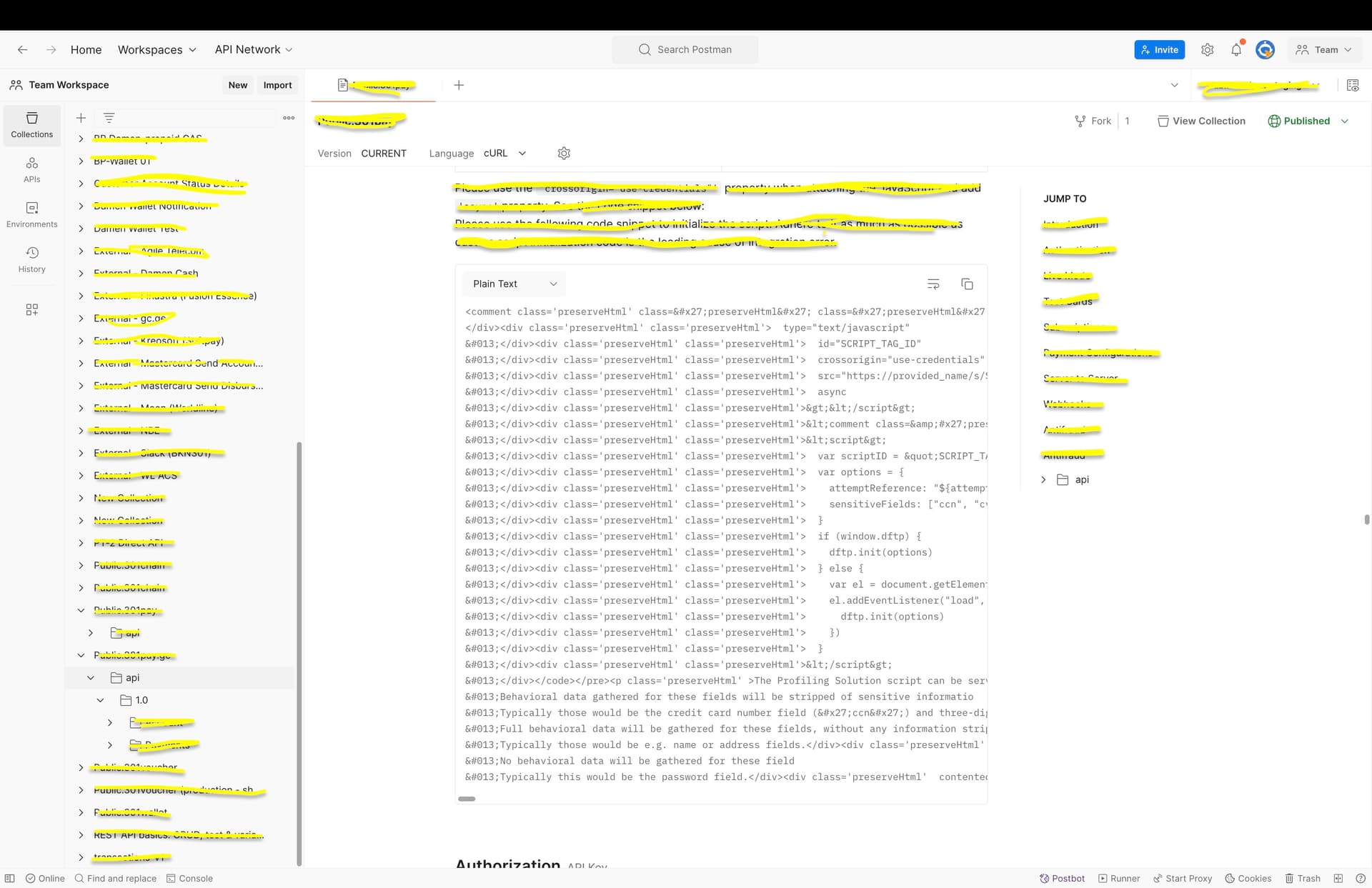Open Environments in the sidebar

point(31,215)
